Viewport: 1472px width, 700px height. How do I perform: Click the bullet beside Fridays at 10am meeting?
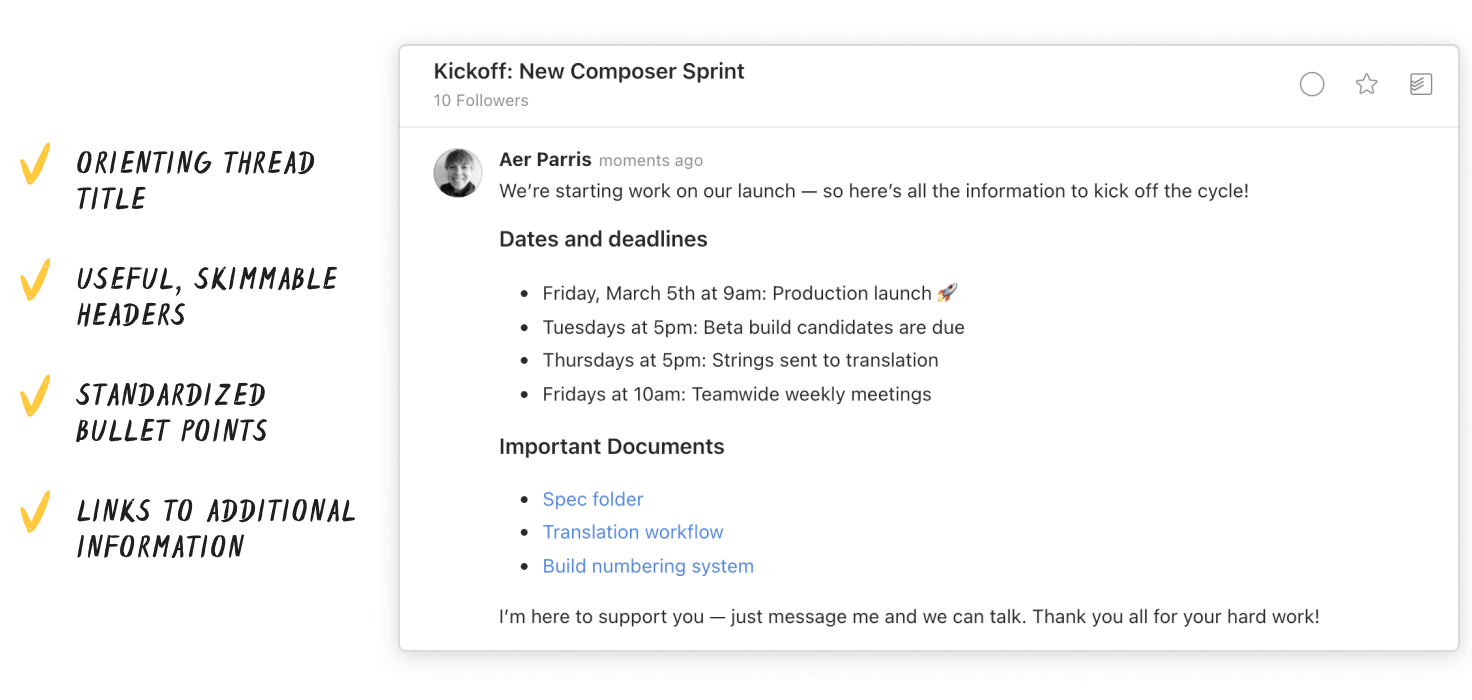(x=524, y=394)
